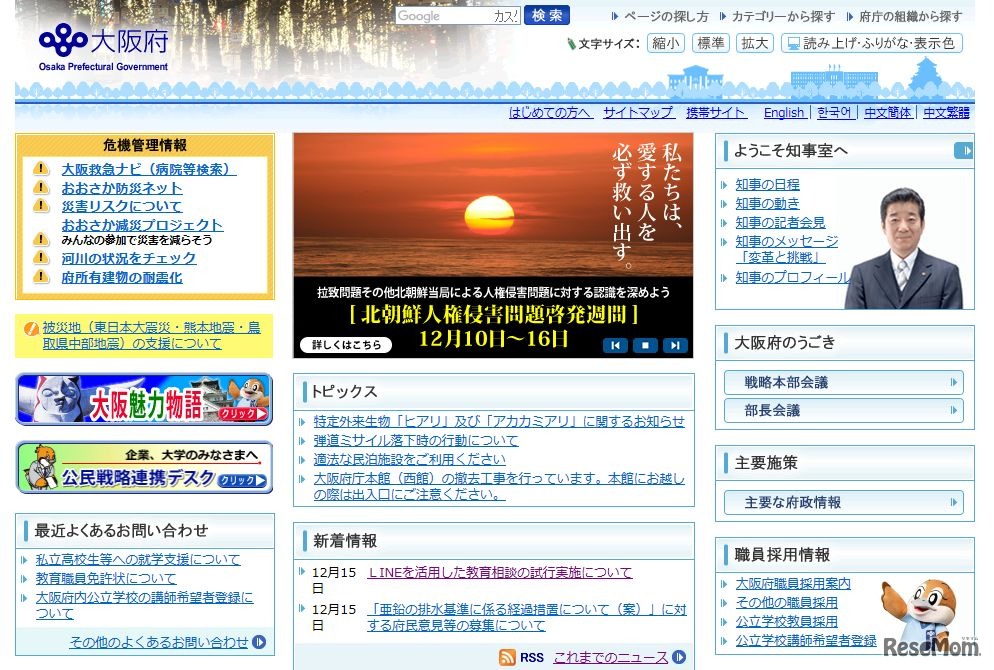Open 知事のプロフィール link
The width and height of the screenshot is (994, 670).
click(x=792, y=277)
